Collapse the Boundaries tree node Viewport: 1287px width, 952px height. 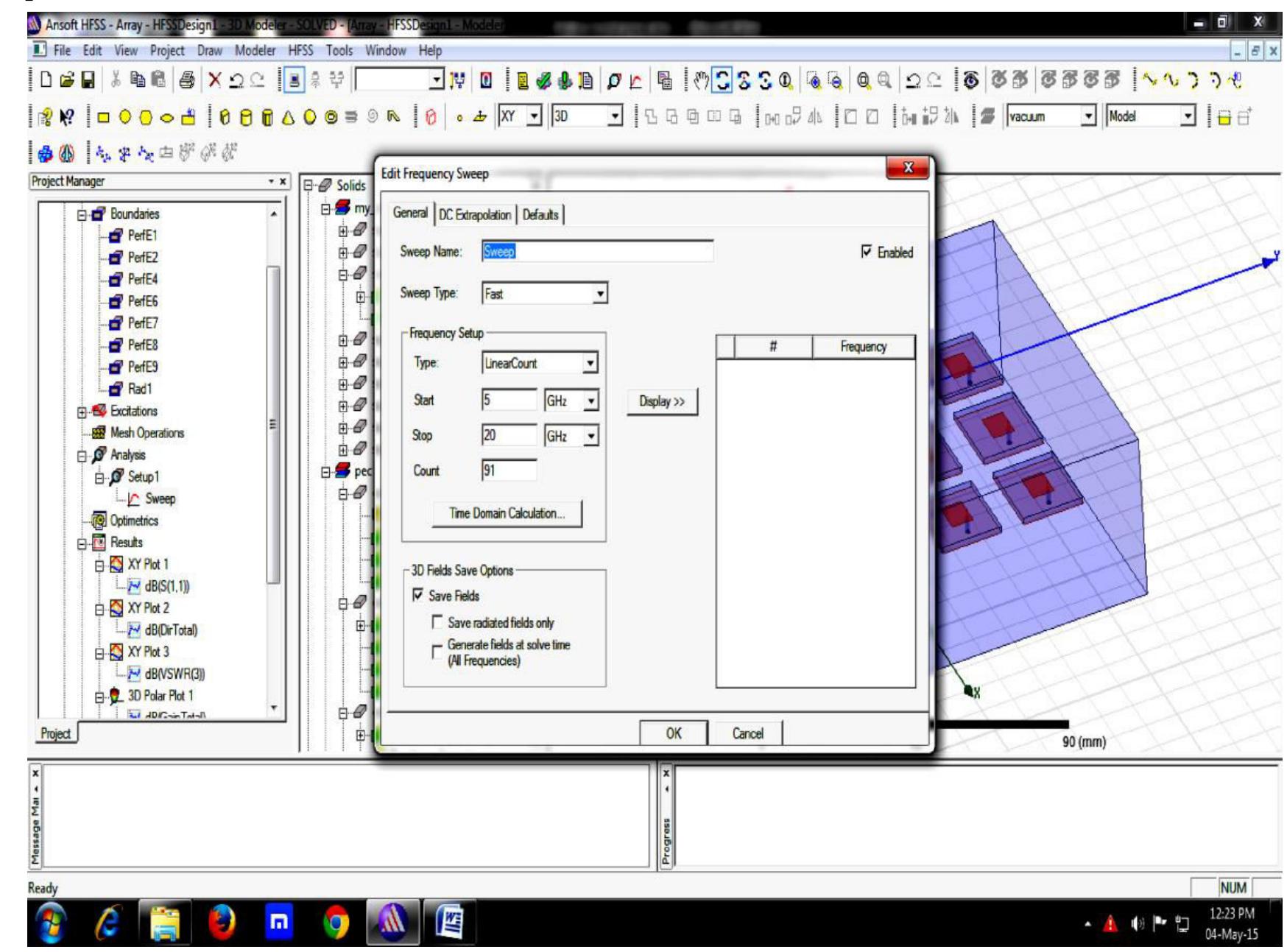[82, 215]
